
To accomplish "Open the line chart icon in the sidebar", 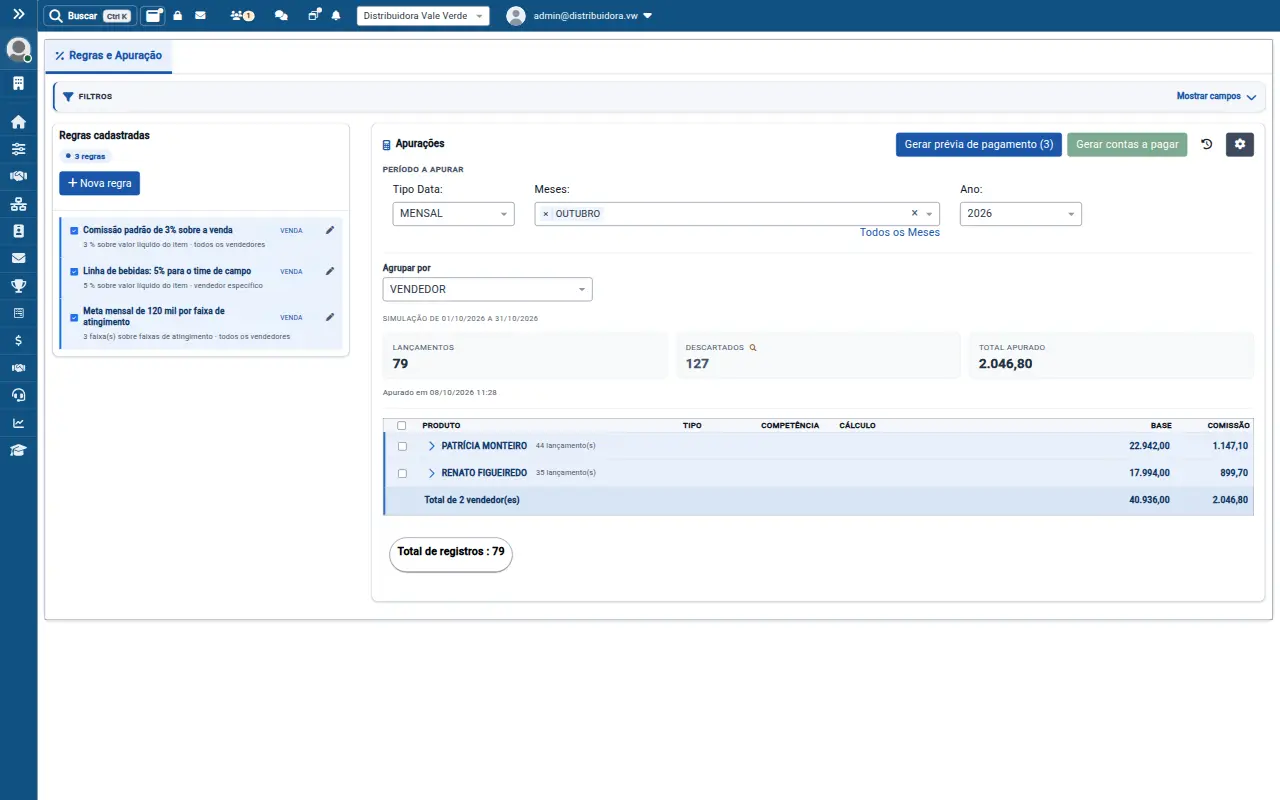I will click(18, 422).
